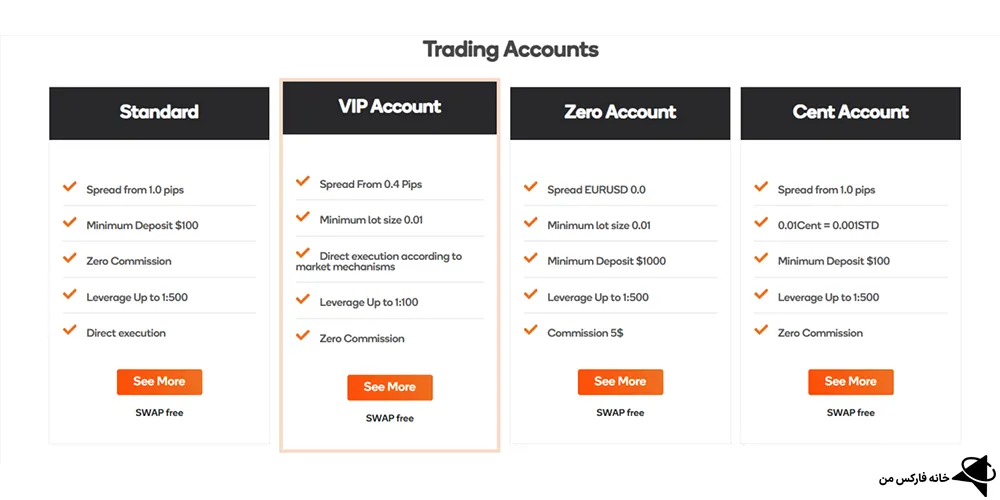
Task: Click See More for the Zero Account
Action: coord(620,381)
